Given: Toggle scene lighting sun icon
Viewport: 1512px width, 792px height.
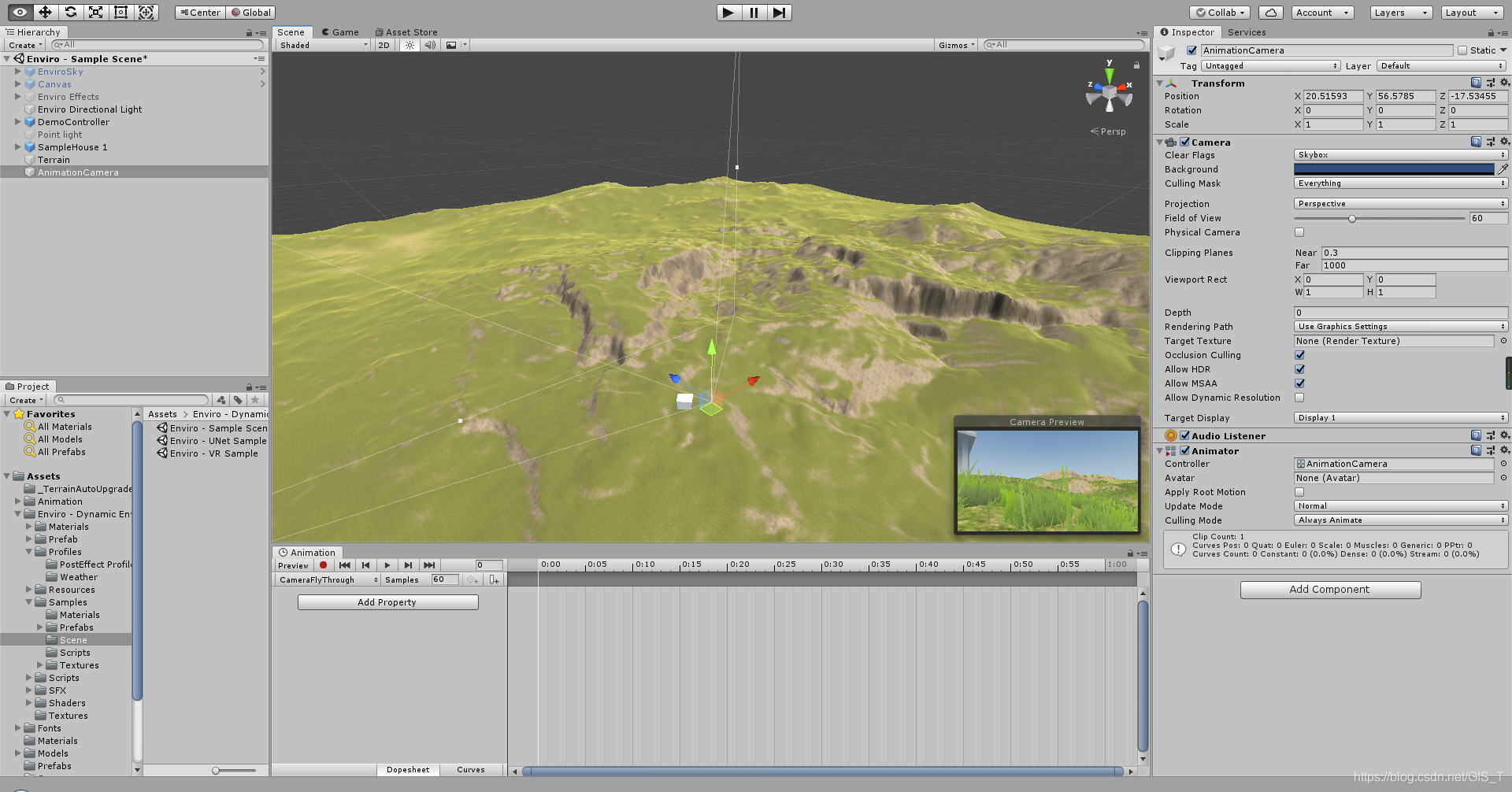Looking at the screenshot, I should coord(409,45).
